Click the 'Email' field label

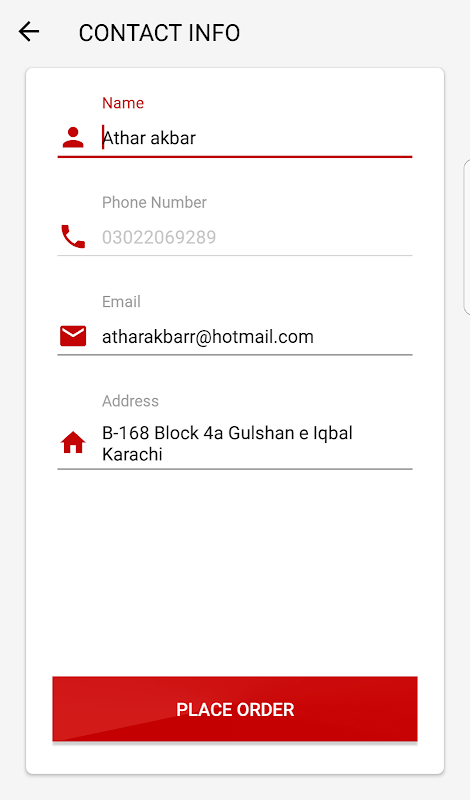click(121, 302)
